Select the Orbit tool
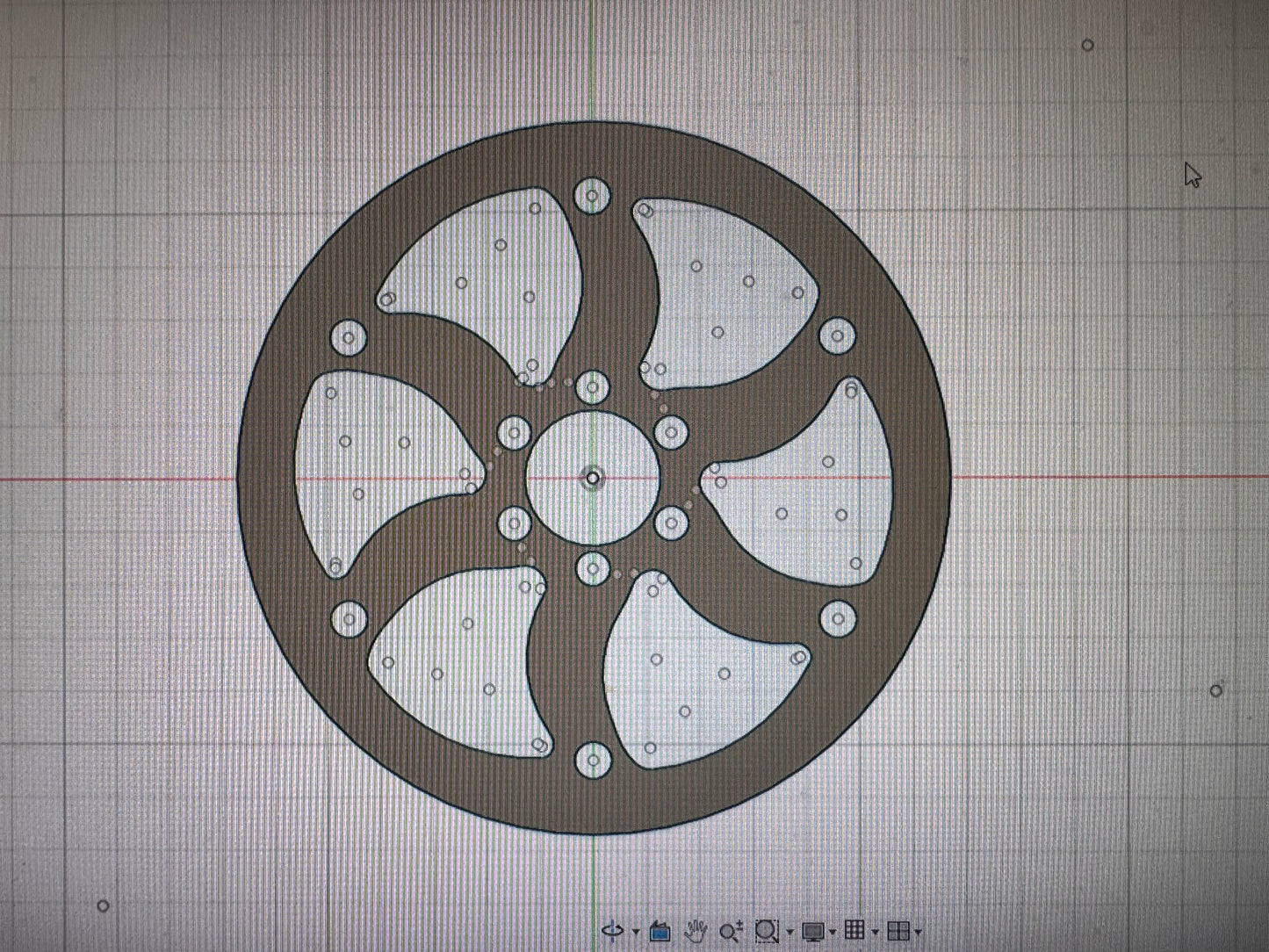The image size is (1269, 952). pos(612,931)
